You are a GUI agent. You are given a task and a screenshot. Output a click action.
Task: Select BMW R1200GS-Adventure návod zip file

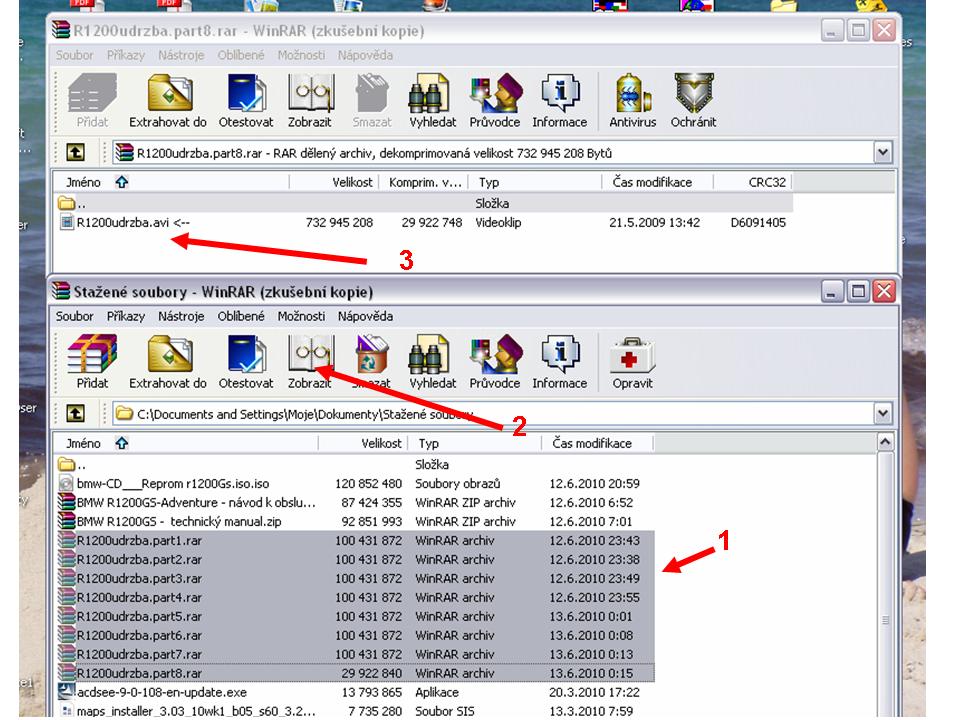point(355,503)
